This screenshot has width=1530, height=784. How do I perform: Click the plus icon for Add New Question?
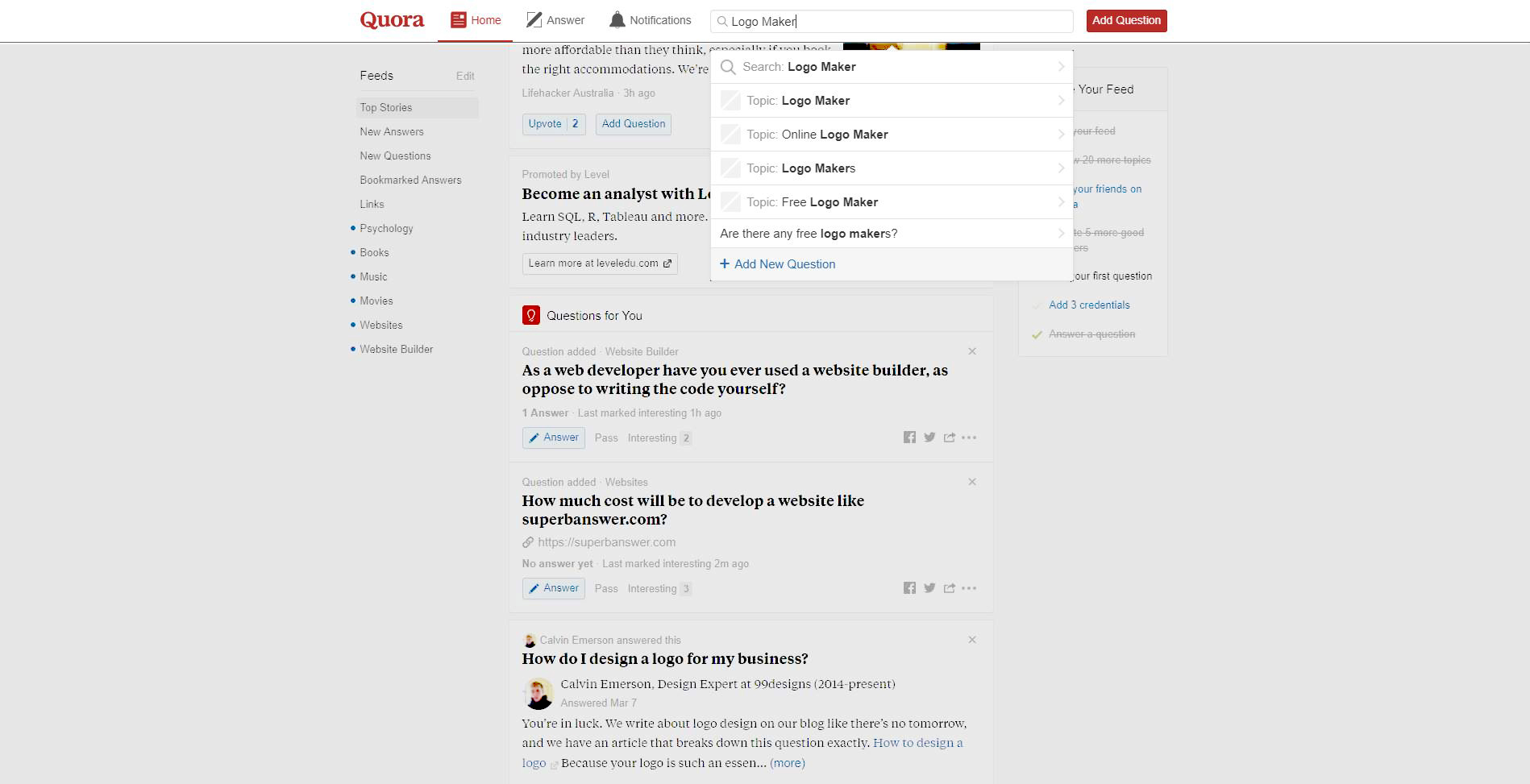(725, 264)
